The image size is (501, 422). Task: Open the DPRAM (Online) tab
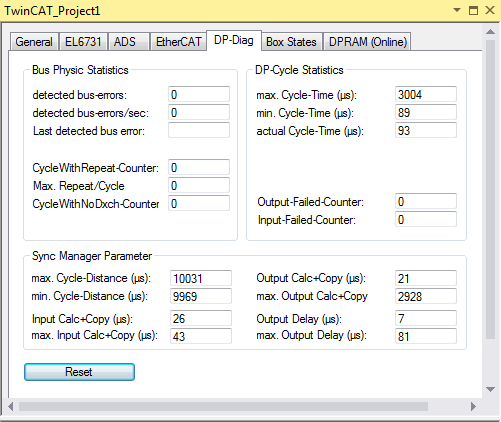(367, 42)
